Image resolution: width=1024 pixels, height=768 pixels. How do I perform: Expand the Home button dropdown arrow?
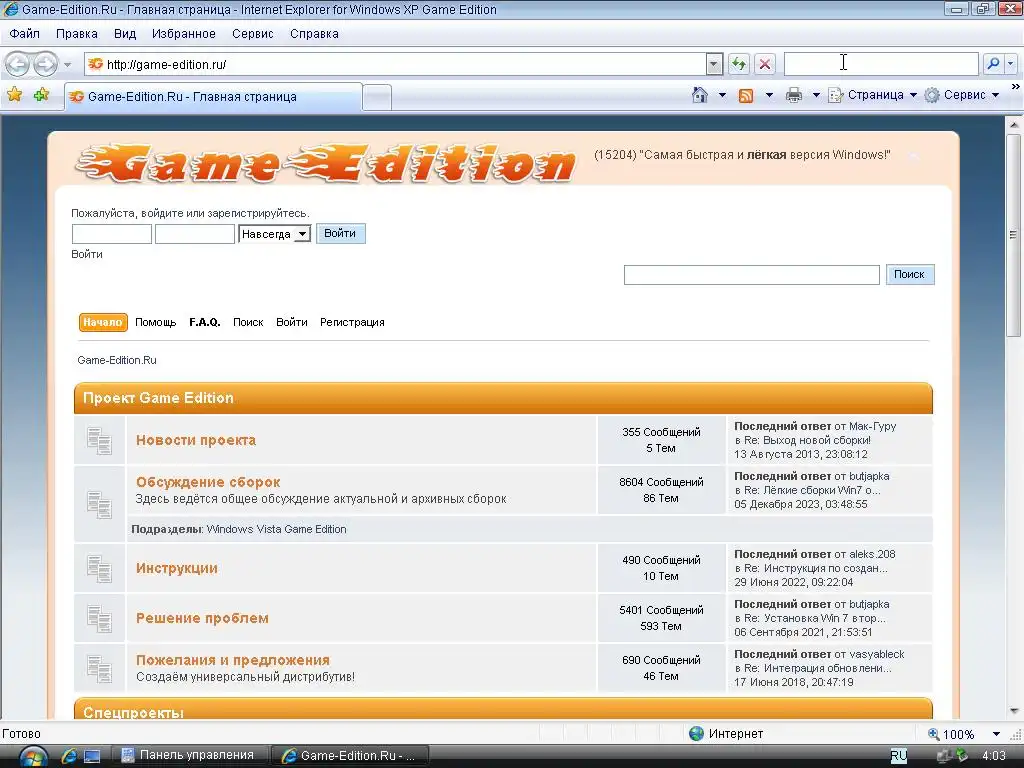click(x=722, y=95)
